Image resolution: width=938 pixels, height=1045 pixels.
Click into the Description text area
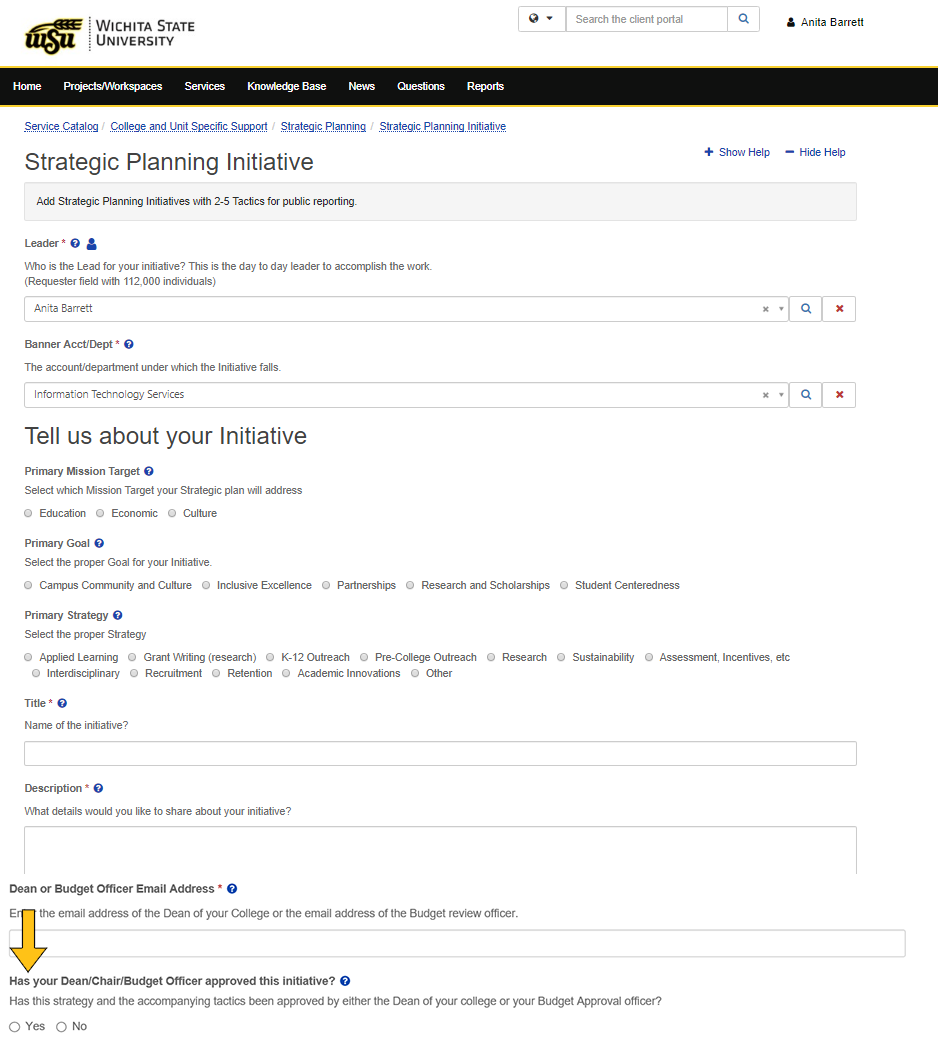pos(440,850)
